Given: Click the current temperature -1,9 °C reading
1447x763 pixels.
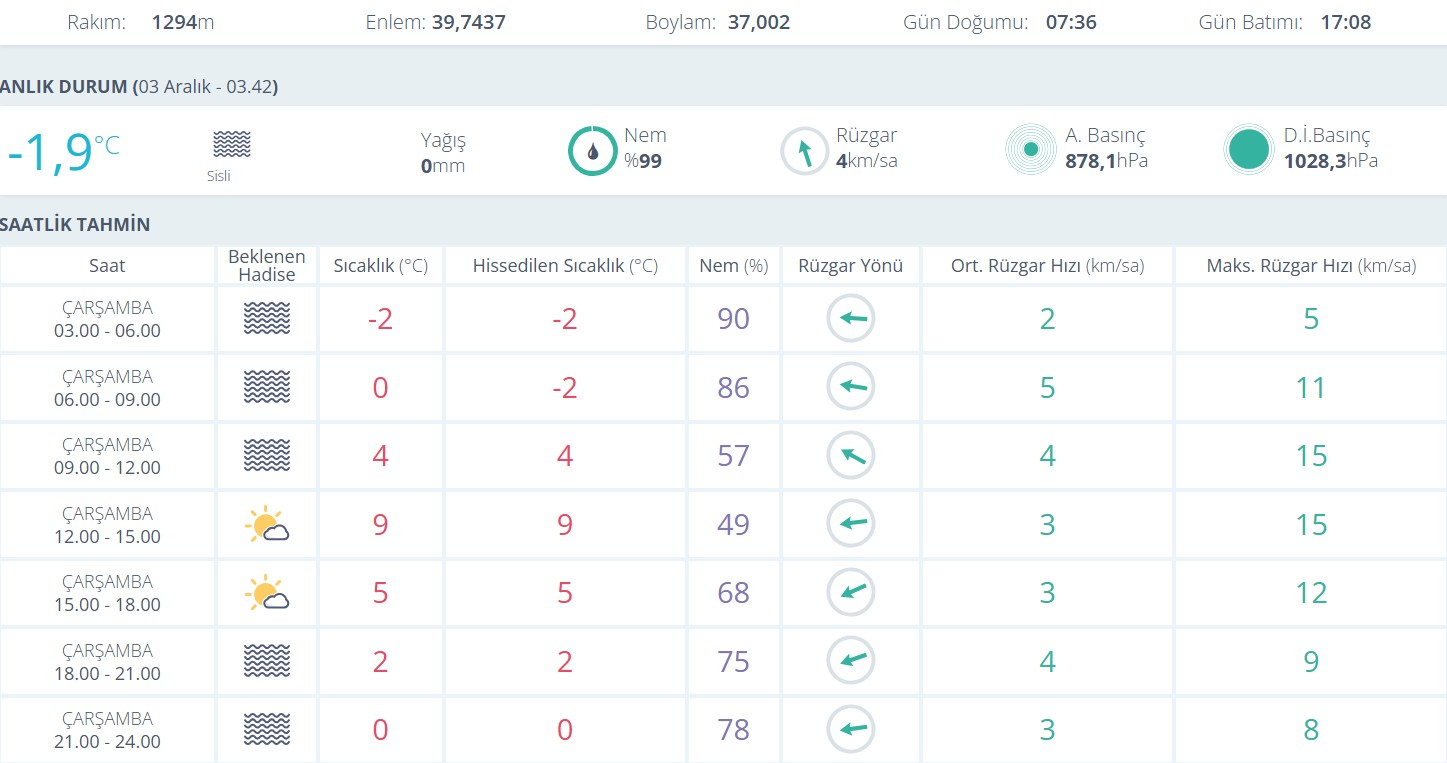Looking at the screenshot, I should (x=62, y=152).
